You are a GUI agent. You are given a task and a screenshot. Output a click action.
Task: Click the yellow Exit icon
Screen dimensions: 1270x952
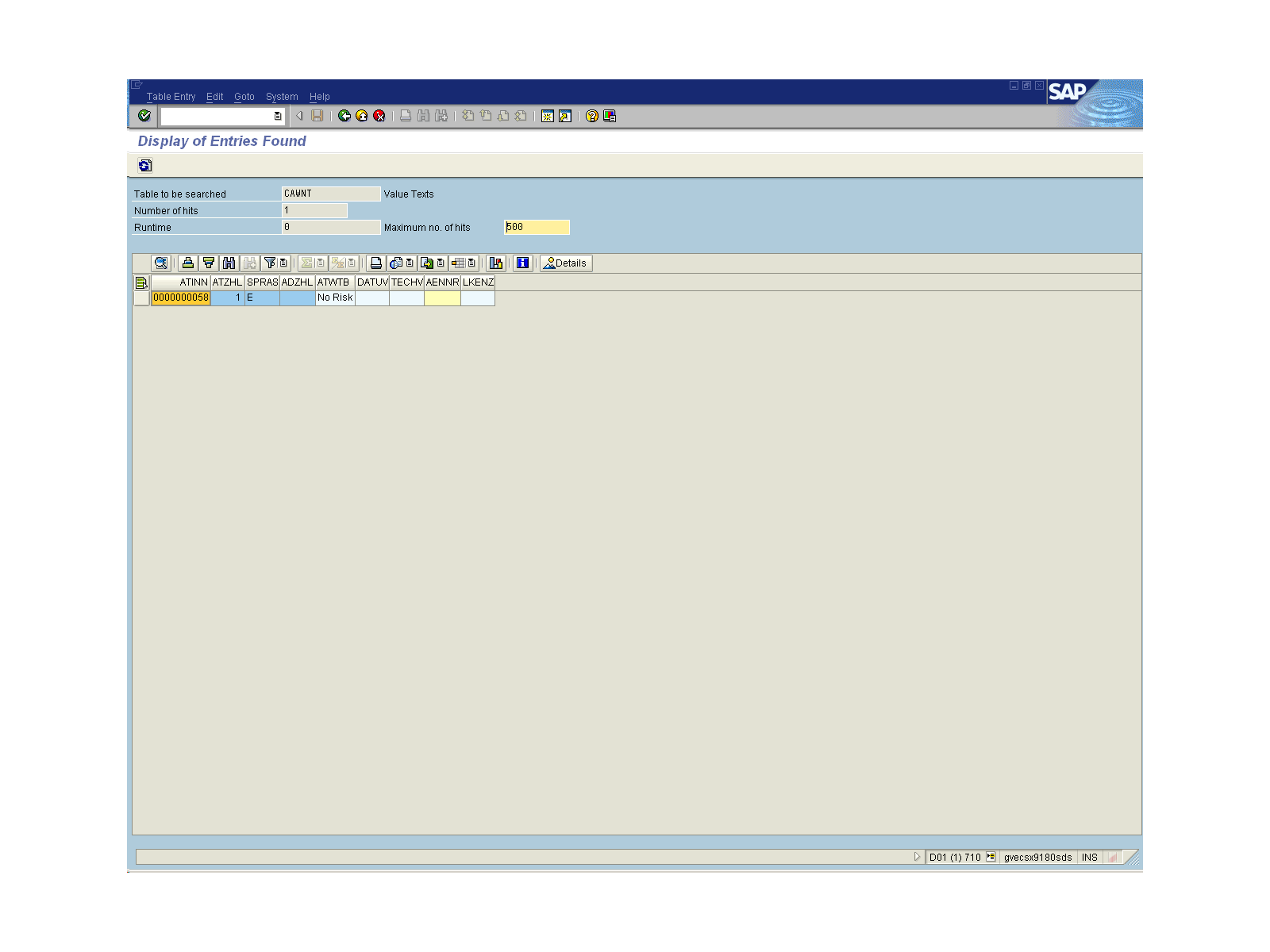point(362,116)
